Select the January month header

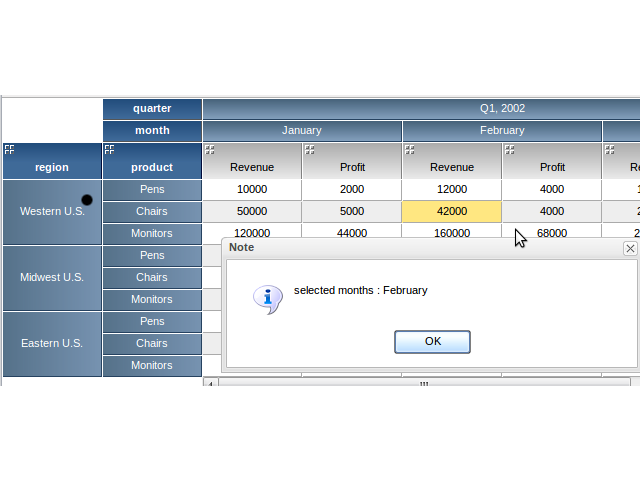click(x=301, y=131)
